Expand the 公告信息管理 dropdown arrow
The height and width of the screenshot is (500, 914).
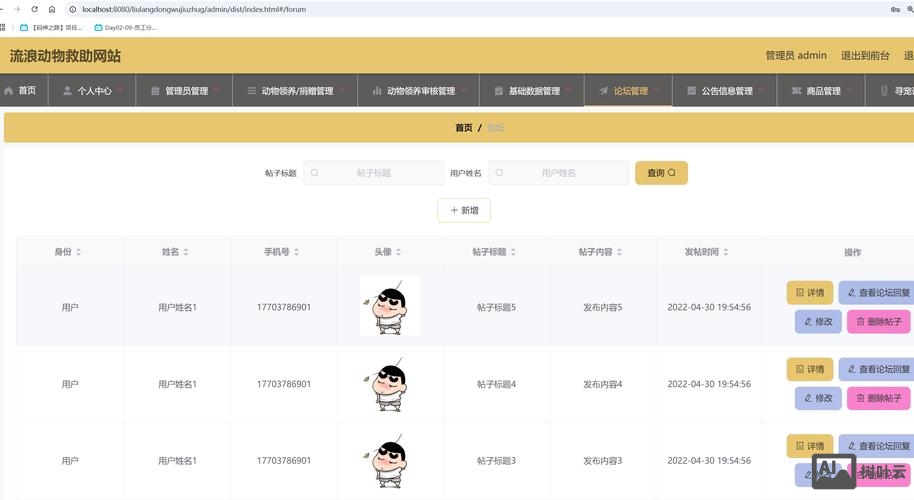pyautogui.click(x=762, y=90)
